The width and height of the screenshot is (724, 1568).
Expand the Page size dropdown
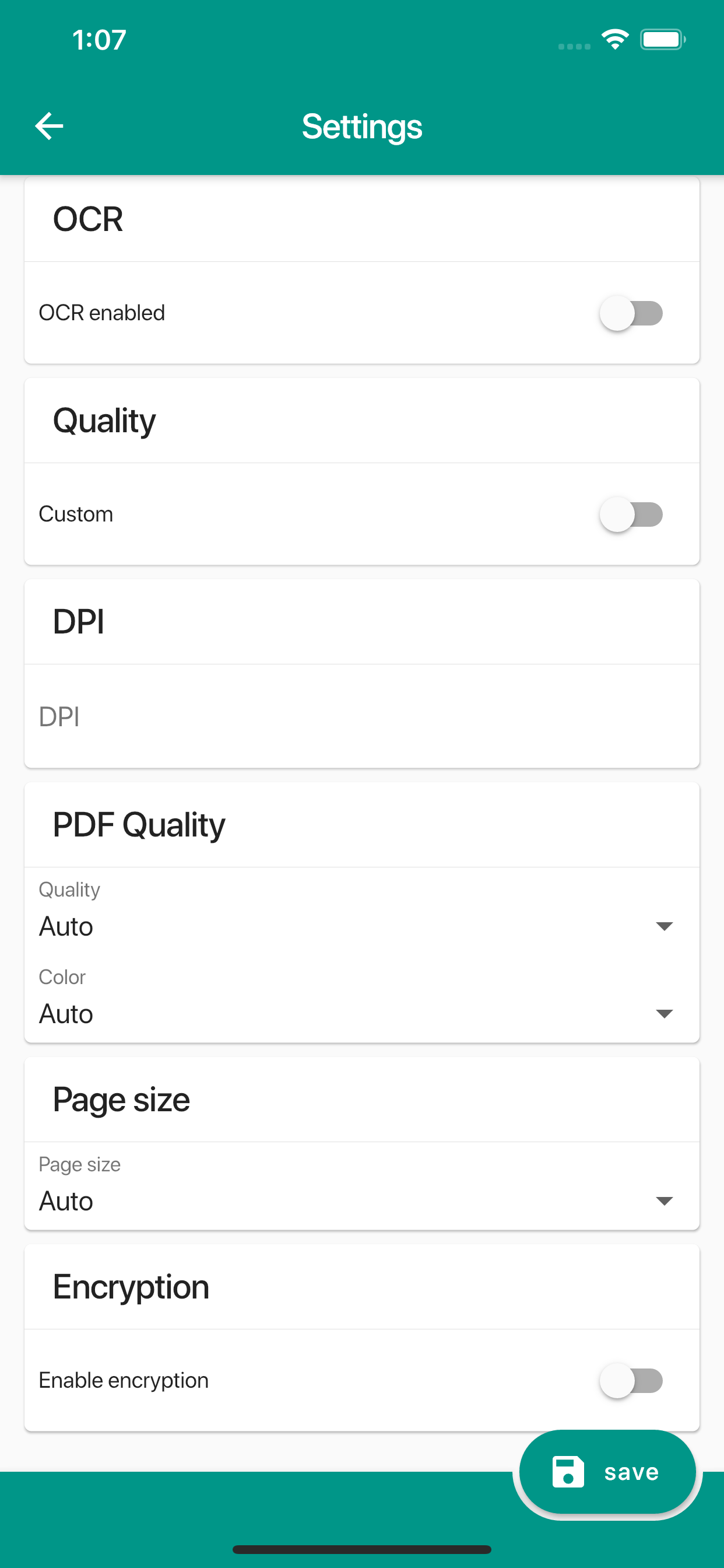[362, 1200]
